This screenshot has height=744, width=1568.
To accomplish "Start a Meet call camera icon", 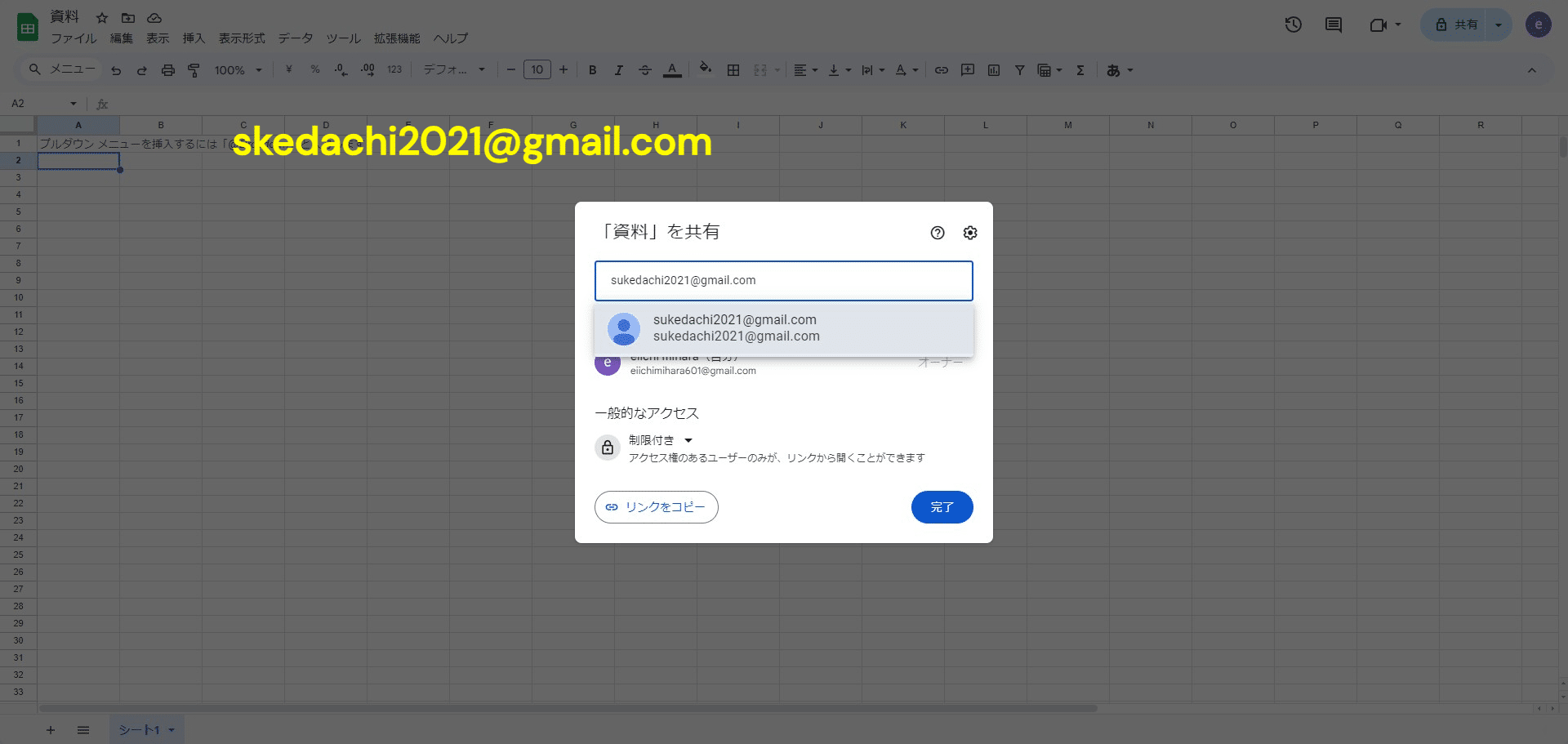I will tap(1379, 25).
